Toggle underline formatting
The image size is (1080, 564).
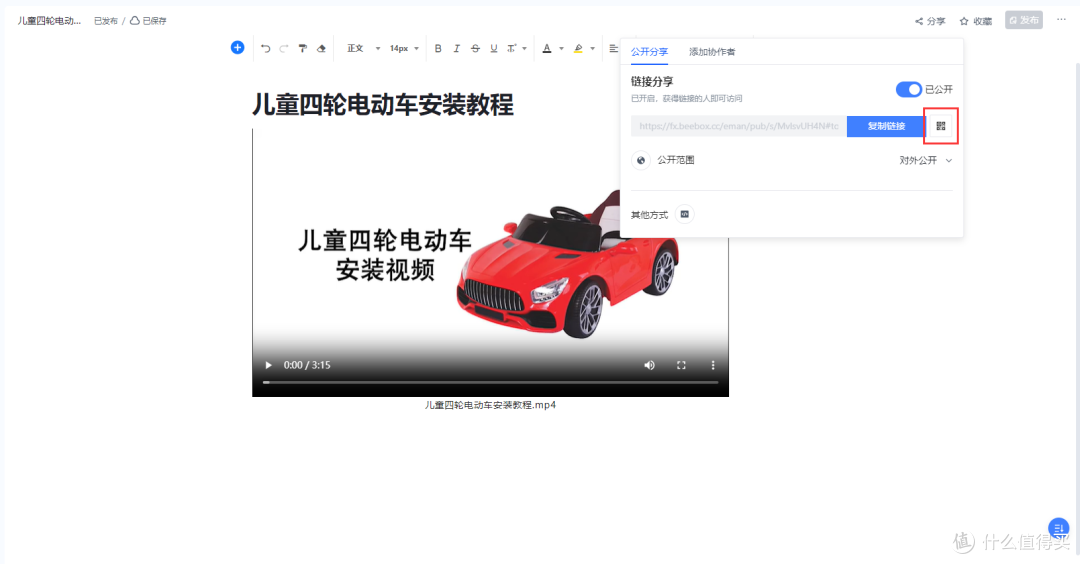pyautogui.click(x=494, y=48)
